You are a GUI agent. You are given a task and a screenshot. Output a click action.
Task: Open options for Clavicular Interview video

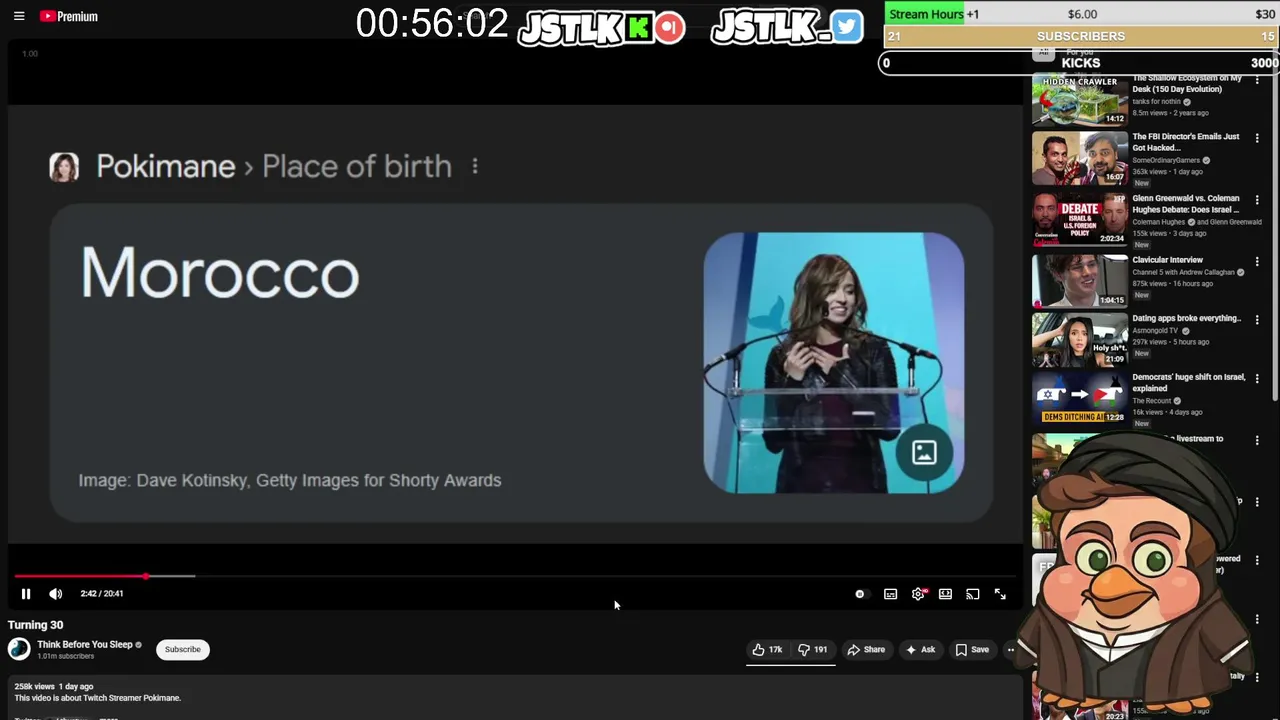[1257, 262]
